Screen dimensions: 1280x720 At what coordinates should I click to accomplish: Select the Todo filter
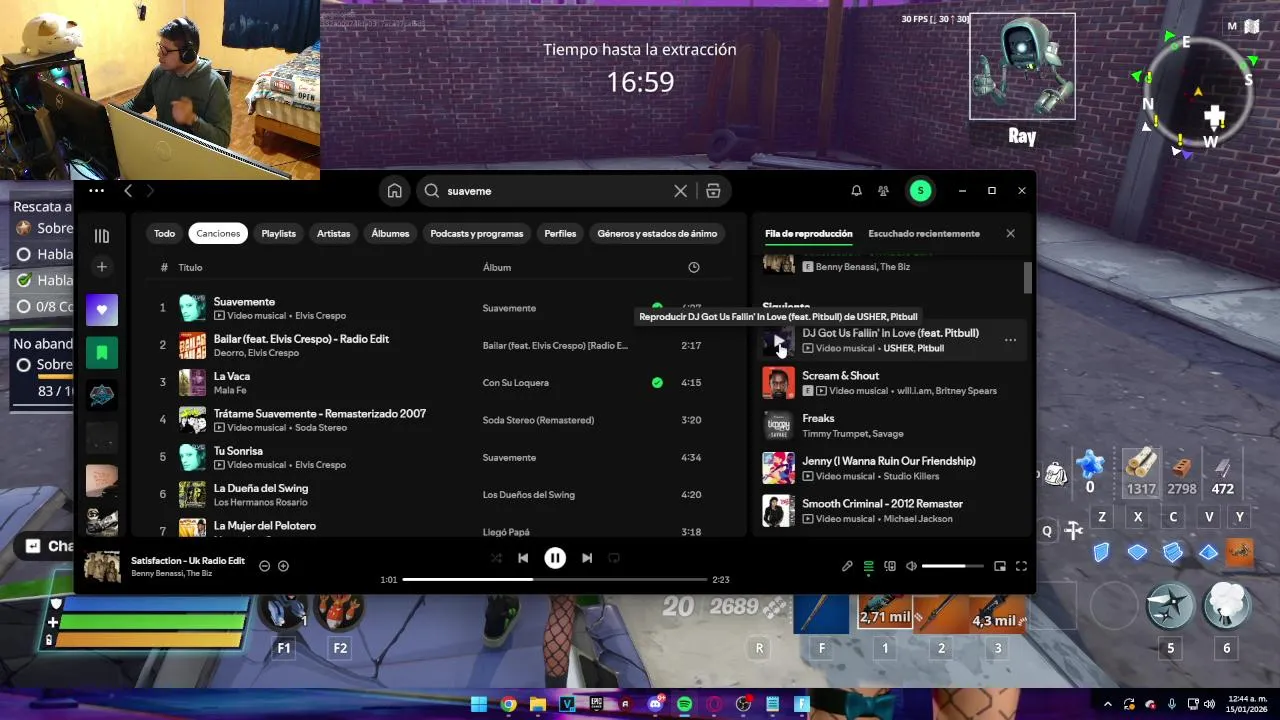[164, 233]
